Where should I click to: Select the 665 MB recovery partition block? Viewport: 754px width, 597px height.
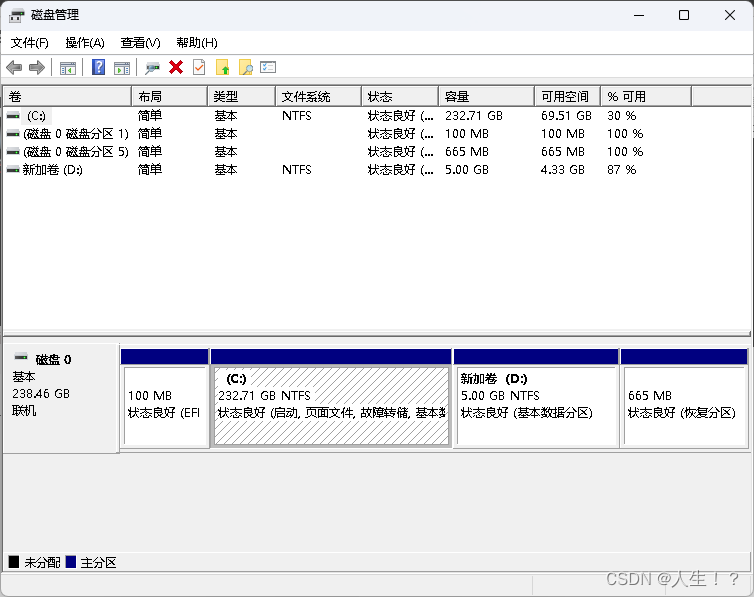684,406
